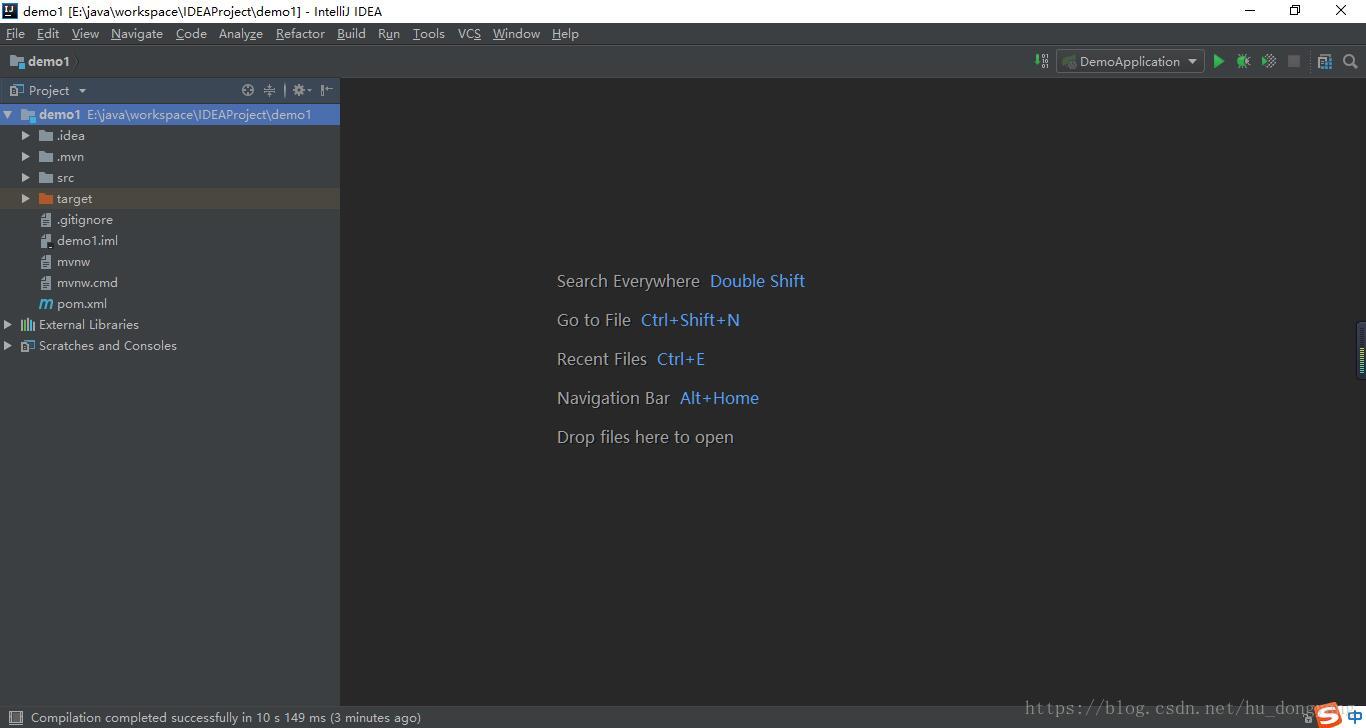Image resolution: width=1366 pixels, height=728 pixels.
Task: Click 'Ctrl+Shift+N' shortcut hint text
Action: (690, 320)
